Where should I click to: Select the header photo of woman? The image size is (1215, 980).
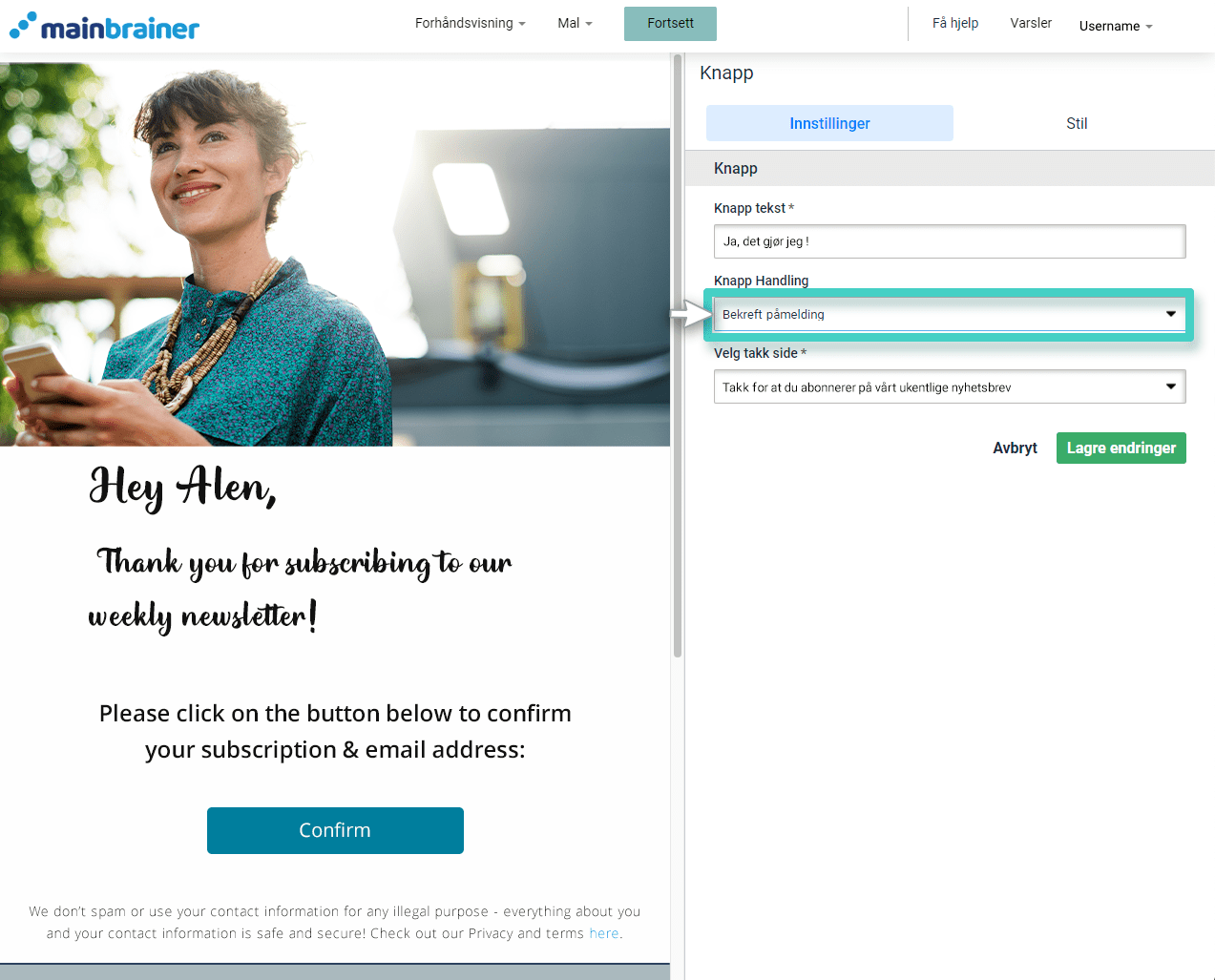335,254
